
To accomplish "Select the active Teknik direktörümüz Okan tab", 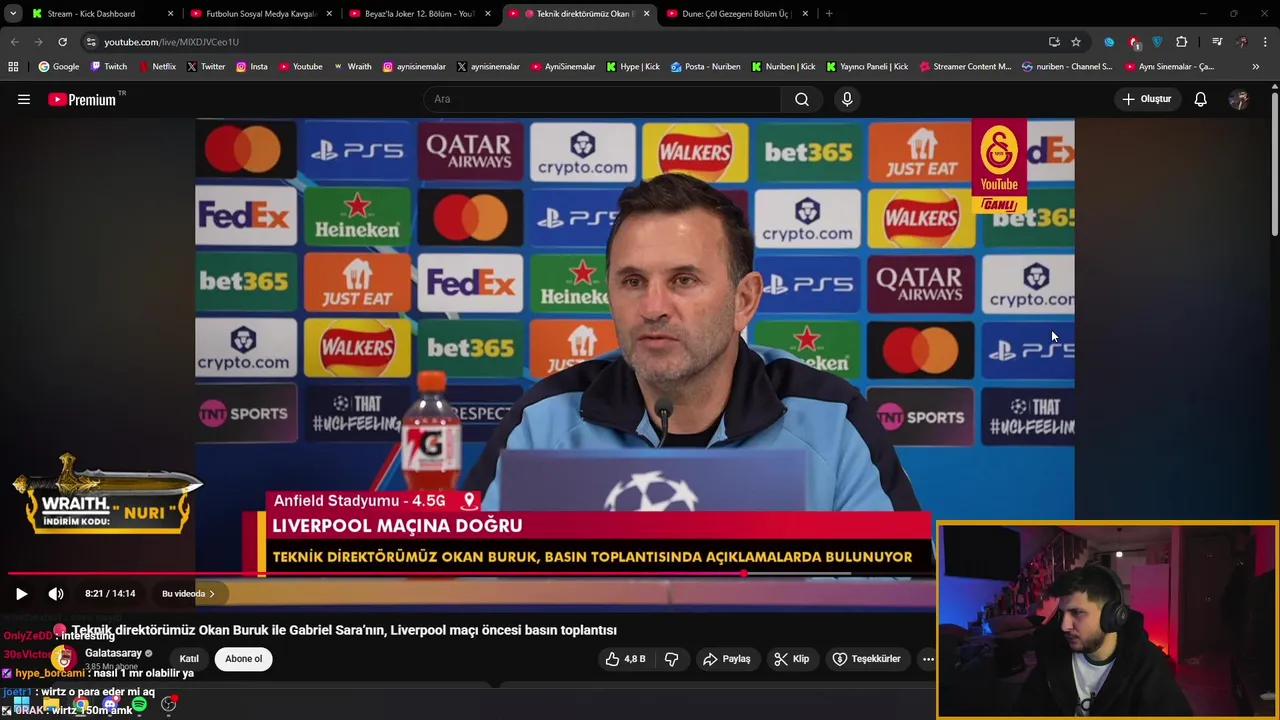I will (x=578, y=14).
